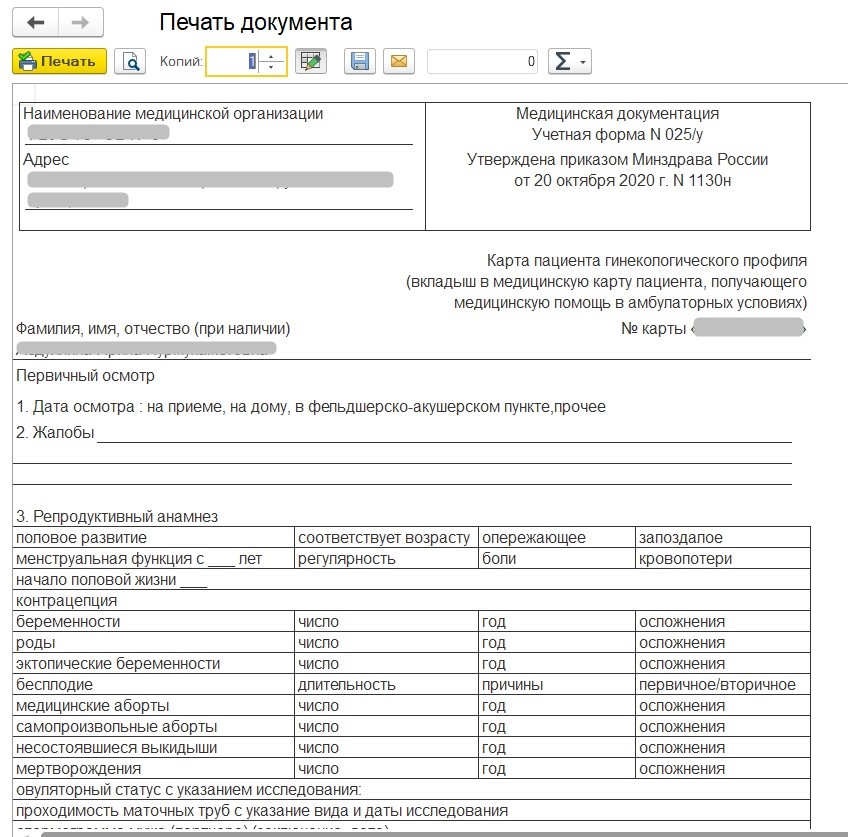Click the Копий number input field
Image resolution: width=848 pixels, height=837 pixels.
(x=233, y=62)
